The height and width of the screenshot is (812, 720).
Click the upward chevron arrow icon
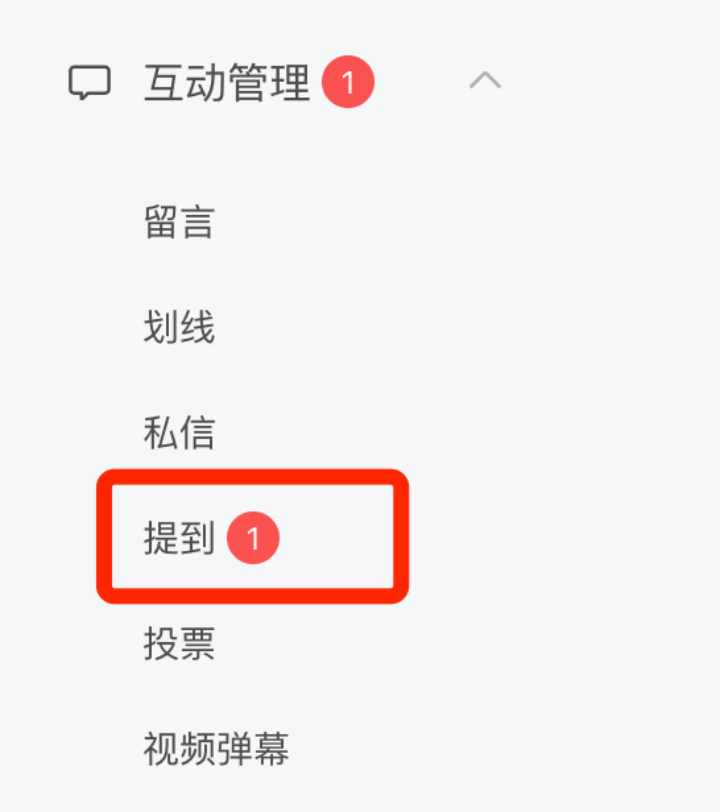tap(485, 81)
